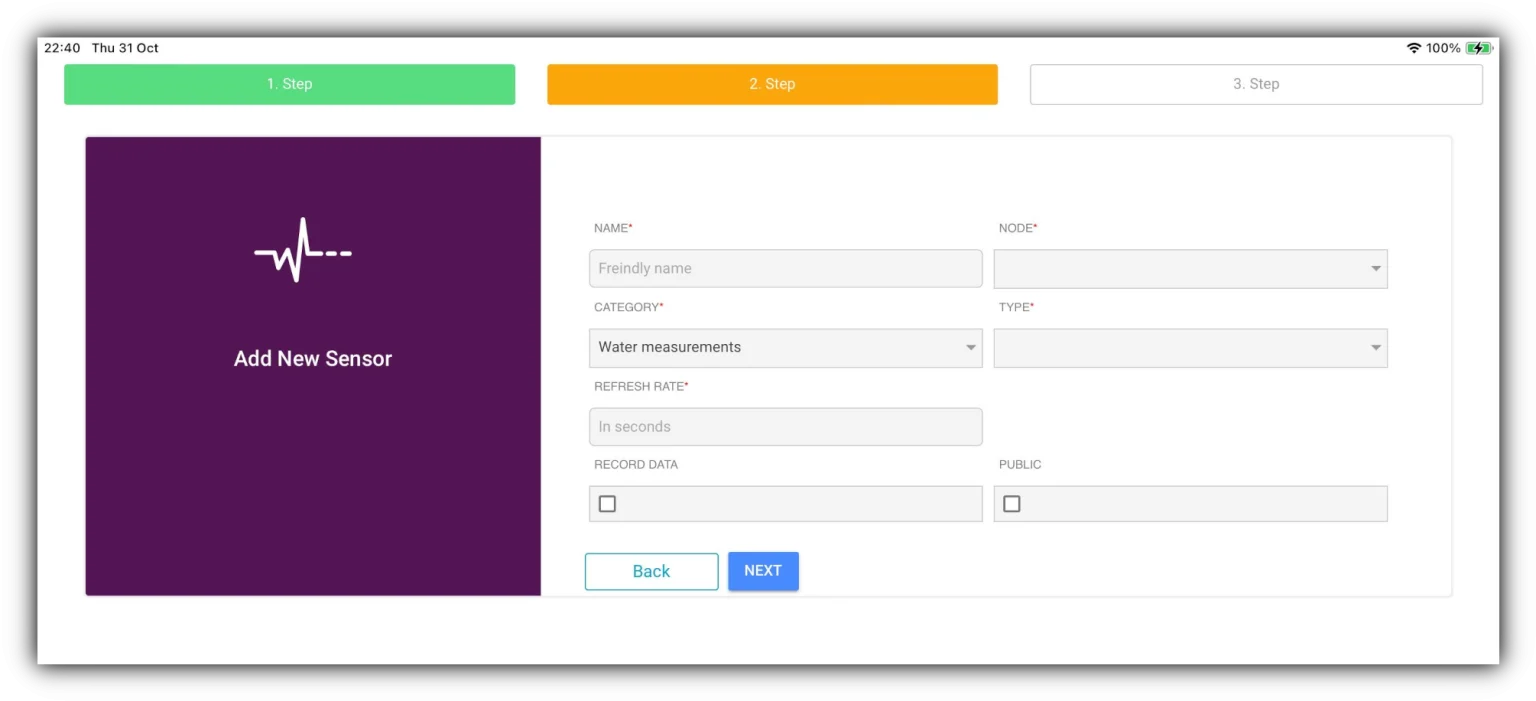Click the Type dropdown arrow icon
1536x701 pixels.
point(1375,348)
